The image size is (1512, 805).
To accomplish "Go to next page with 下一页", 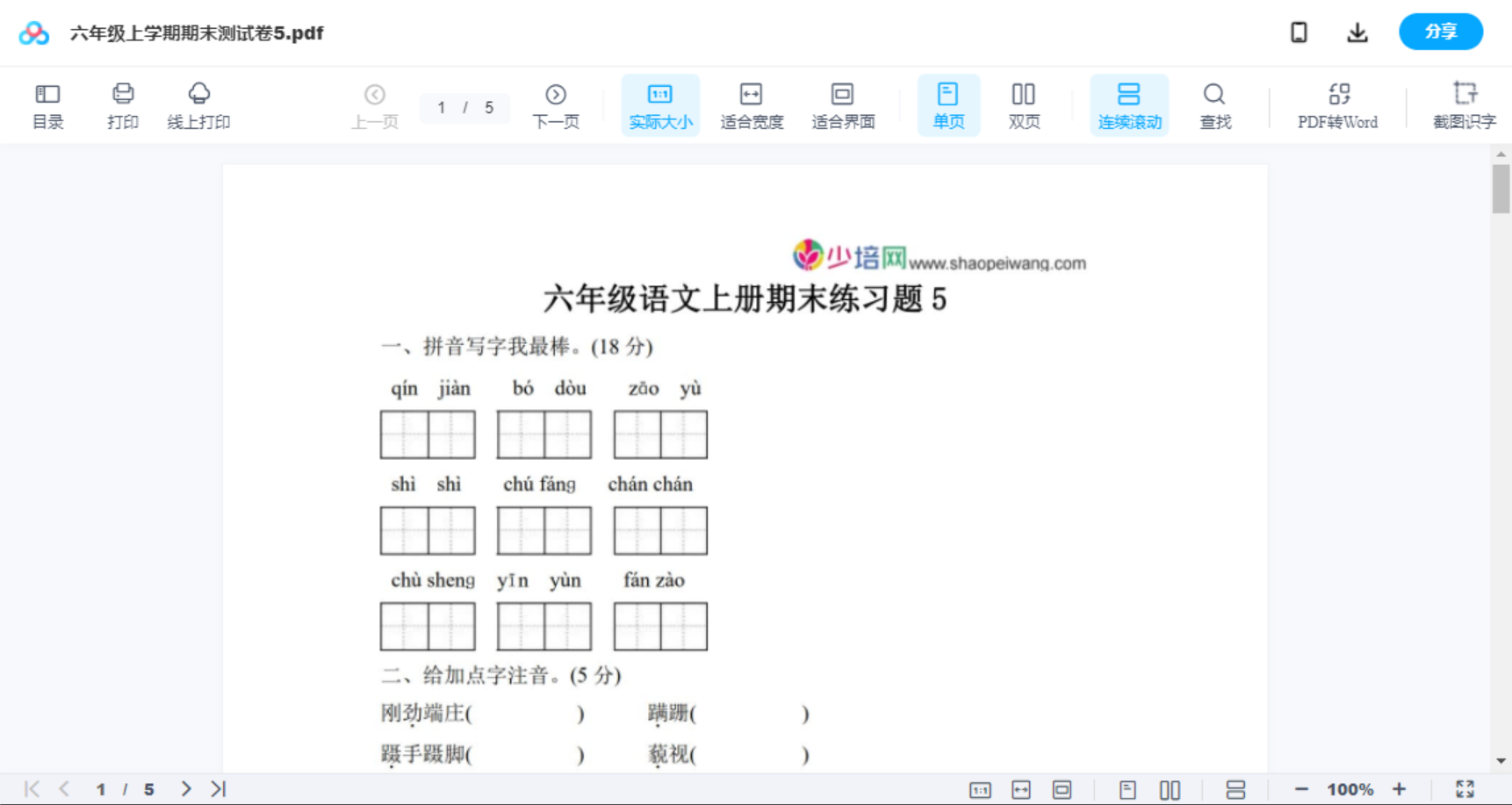I will click(x=556, y=104).
